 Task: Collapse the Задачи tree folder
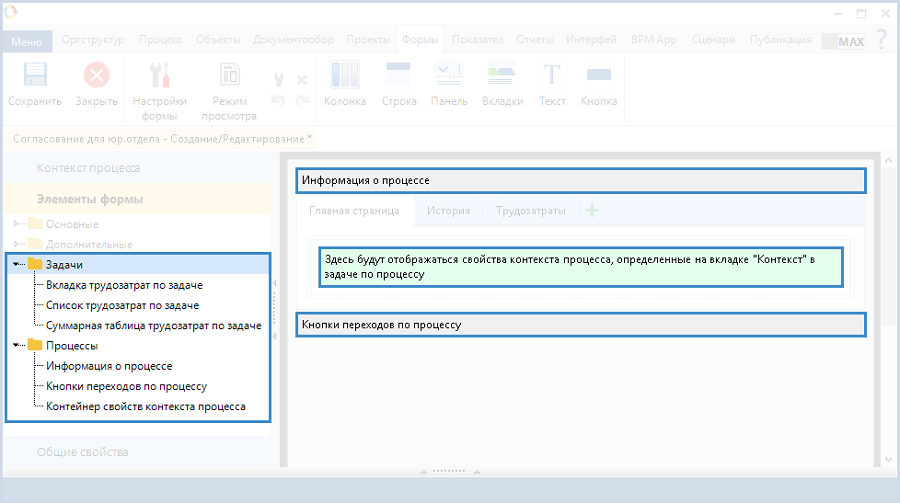click(18, 265)
